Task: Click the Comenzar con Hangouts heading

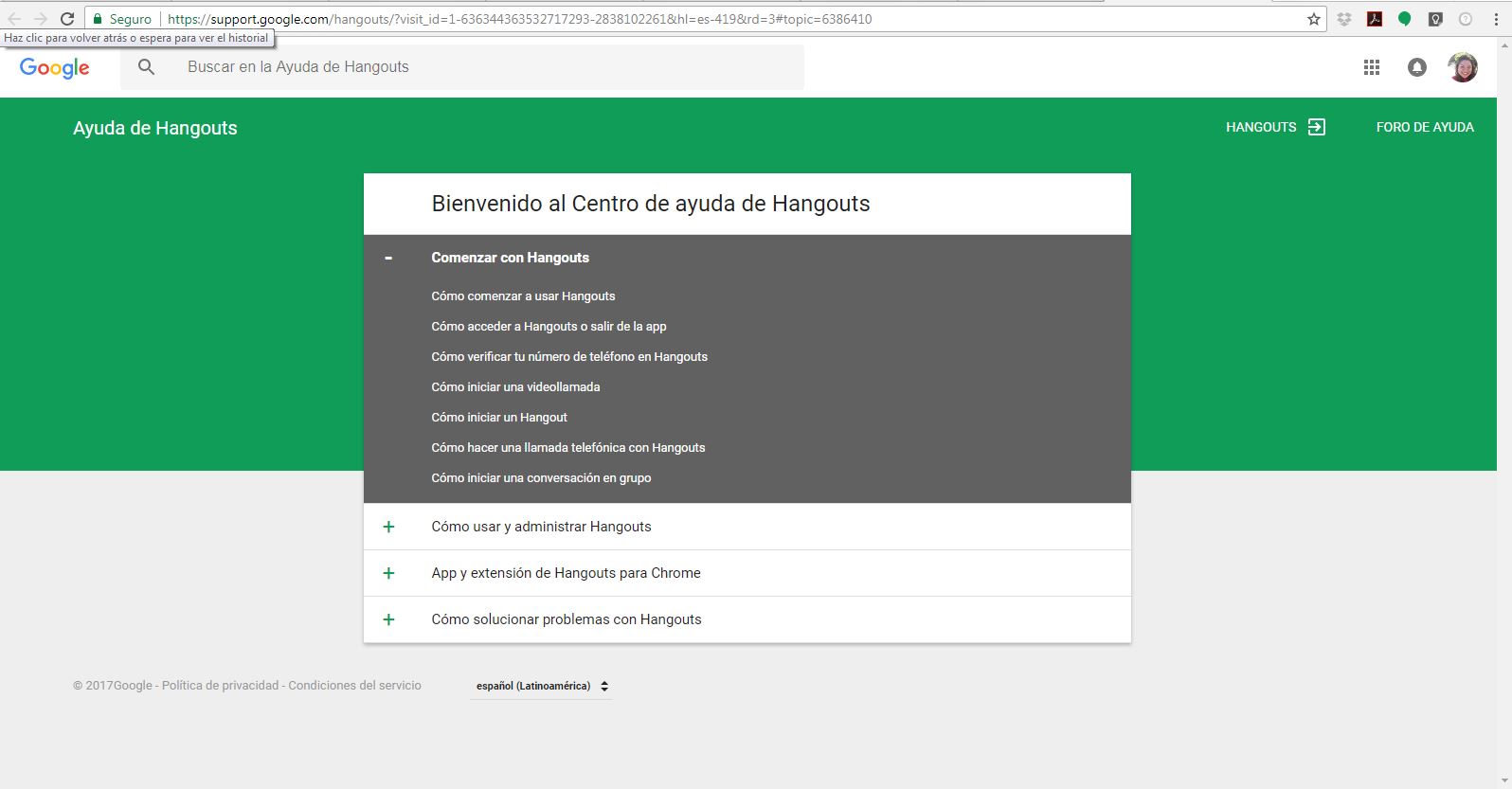Action: (510, 258)
